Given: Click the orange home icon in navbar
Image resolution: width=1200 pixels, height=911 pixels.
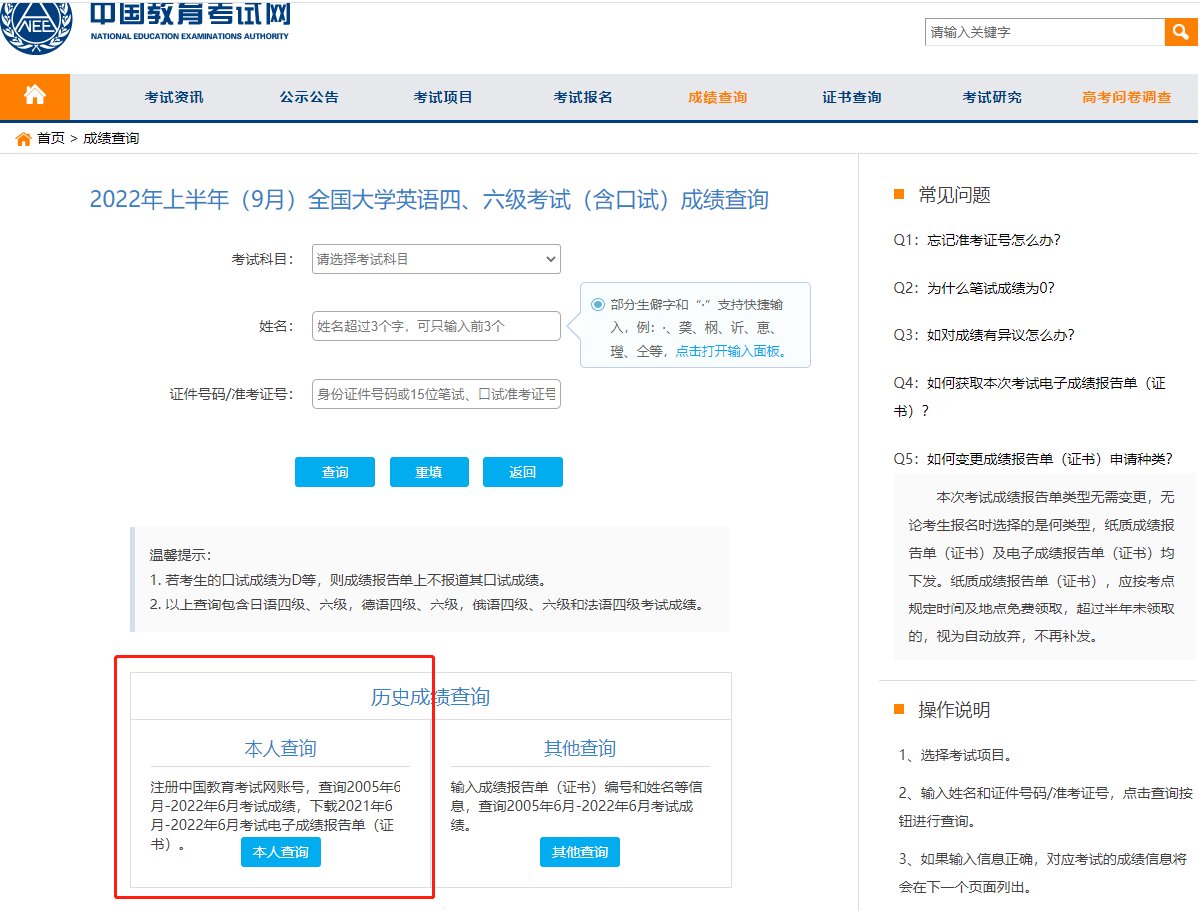Looking at the screenshot, I should pyautogui.click(x=35, y=96).
